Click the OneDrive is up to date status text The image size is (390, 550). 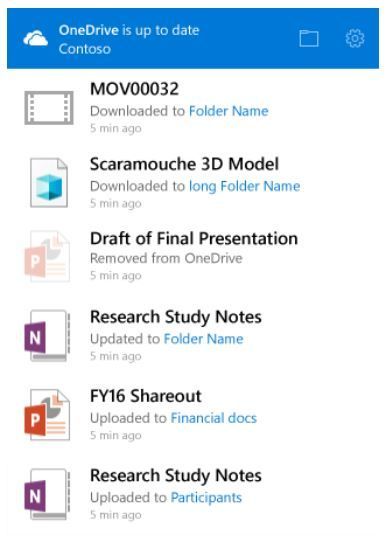[129, 30]
